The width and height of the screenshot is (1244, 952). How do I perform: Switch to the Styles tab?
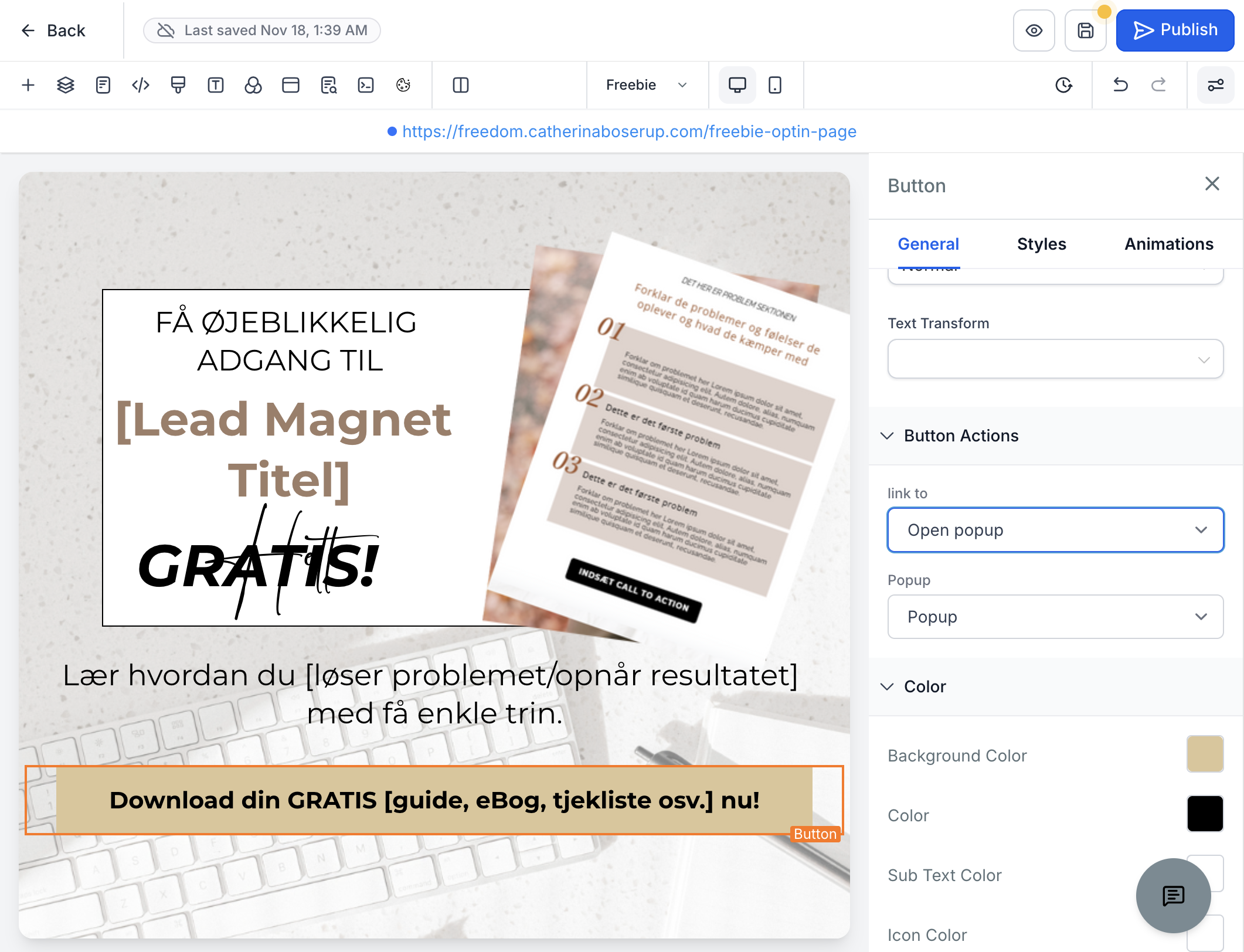point(1042,244)
